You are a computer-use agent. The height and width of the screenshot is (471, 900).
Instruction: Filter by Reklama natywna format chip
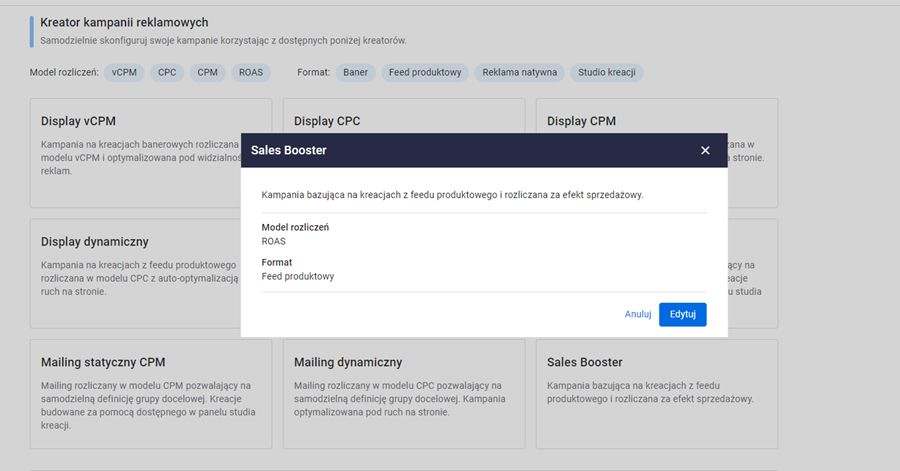[x=519, y=72]
